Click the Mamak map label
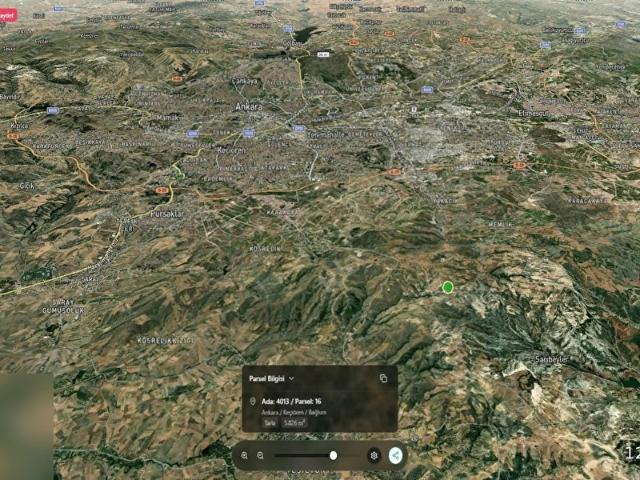 [167, 118]
